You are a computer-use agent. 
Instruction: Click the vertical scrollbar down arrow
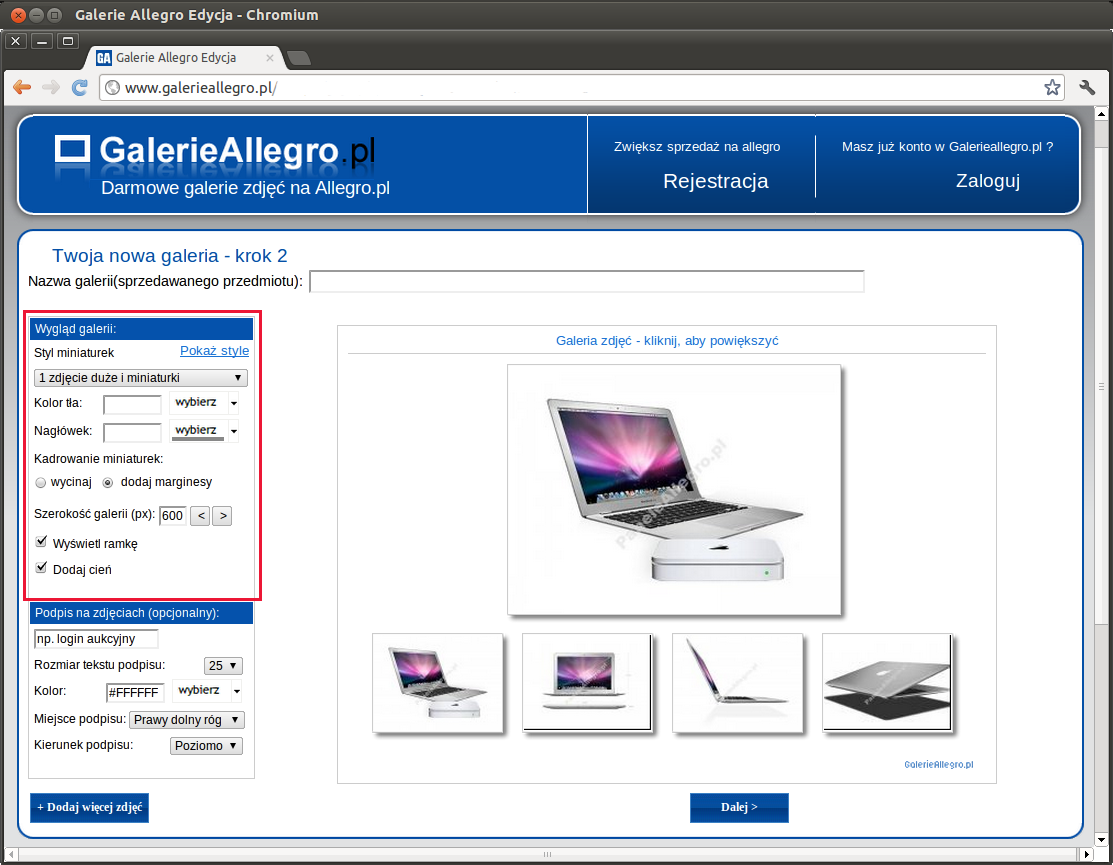(1102, 840)
